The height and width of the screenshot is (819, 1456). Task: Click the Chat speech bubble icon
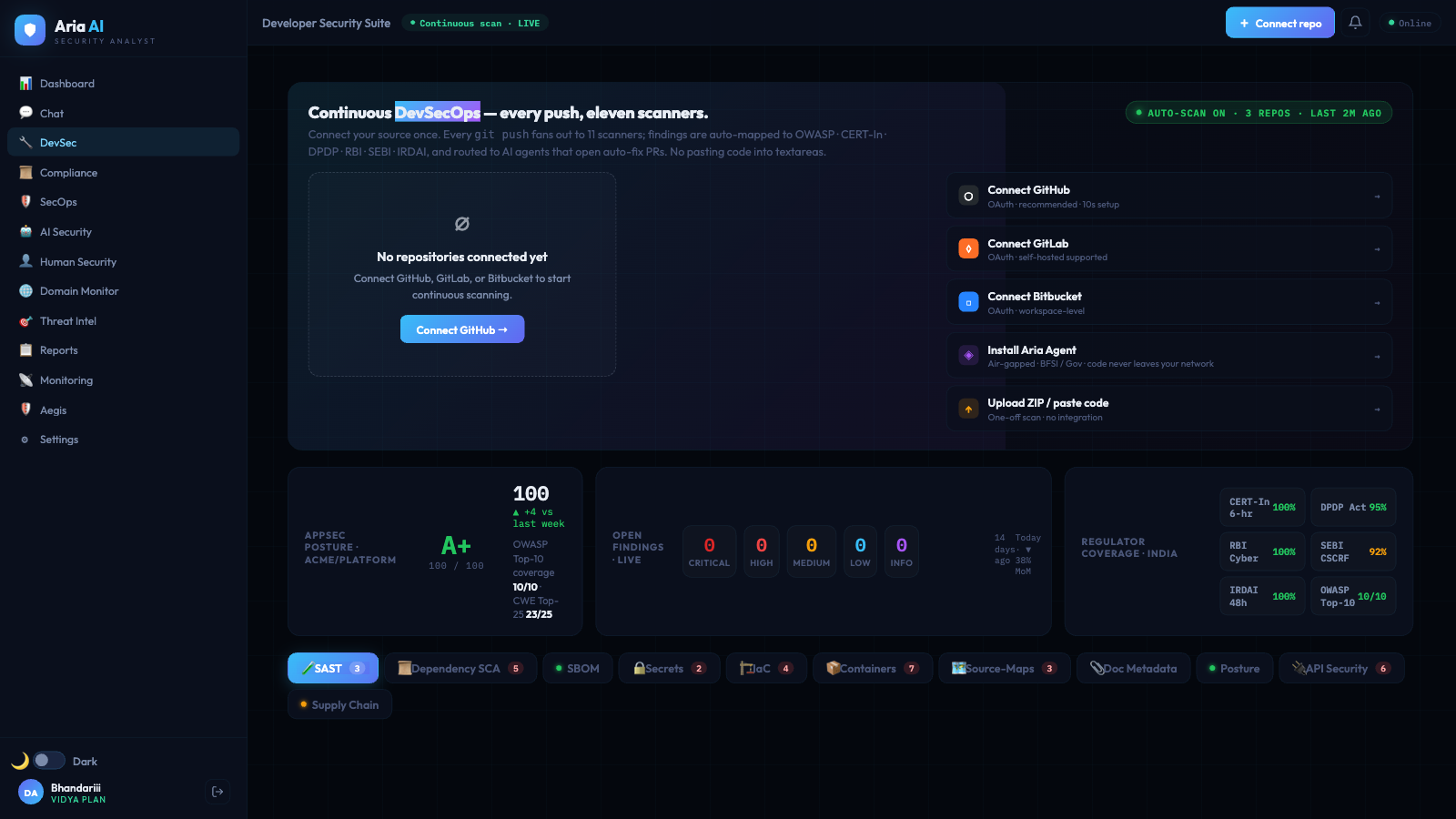(x=25, y=113)
